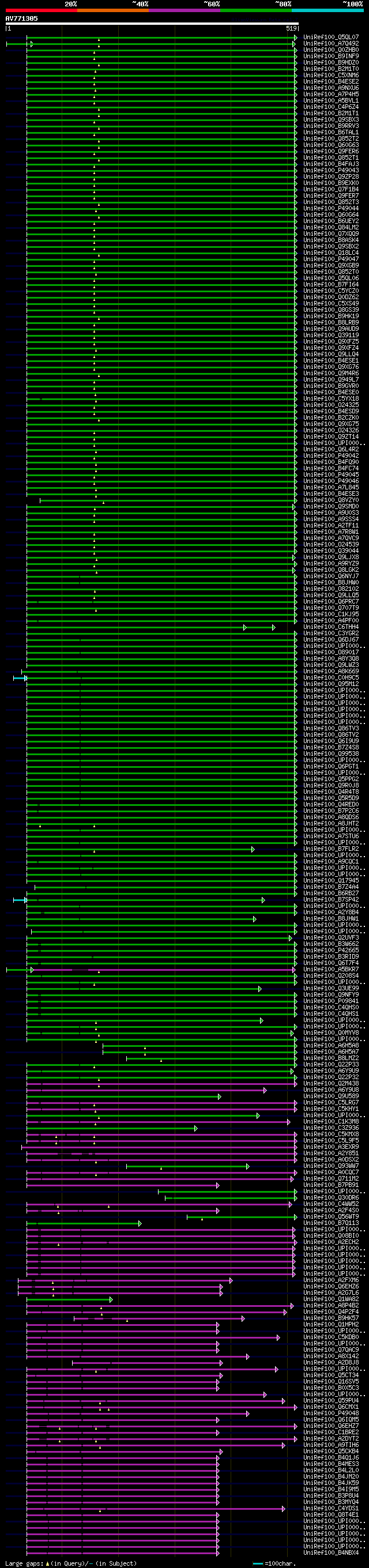Open hit UniRef100_C3YGR2
Viewport: 369px width, 1568px height.
[332, 633]
